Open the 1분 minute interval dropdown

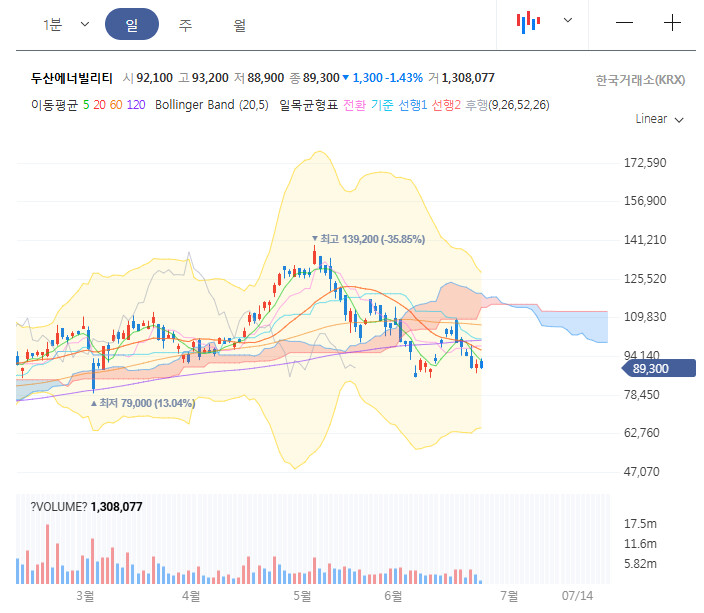tap(66, 24)
